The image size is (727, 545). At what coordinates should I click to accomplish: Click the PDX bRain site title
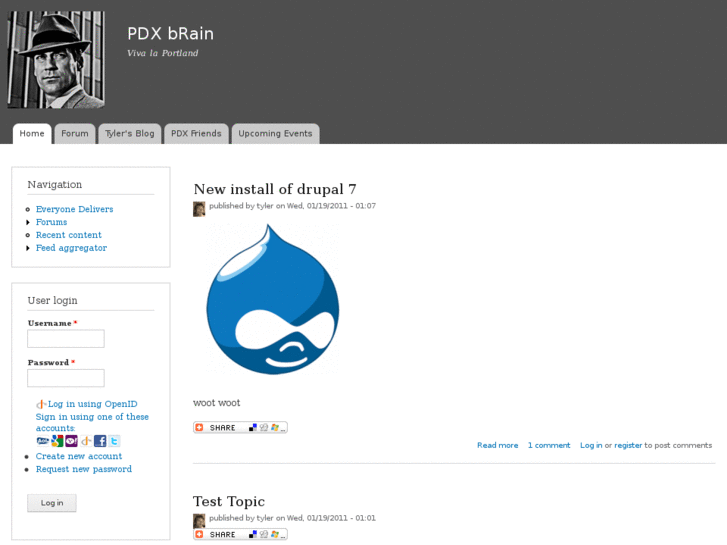[x=171, y=34]
